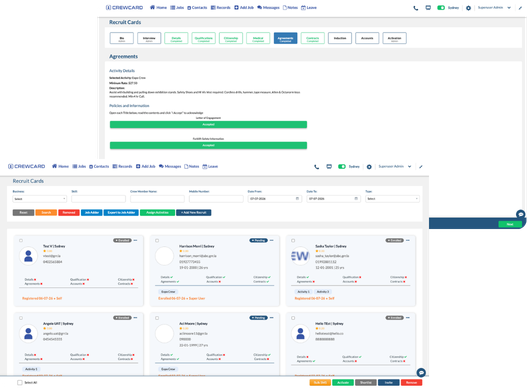
Task: Click the orange Search button
Action: [x=46, y=212]
